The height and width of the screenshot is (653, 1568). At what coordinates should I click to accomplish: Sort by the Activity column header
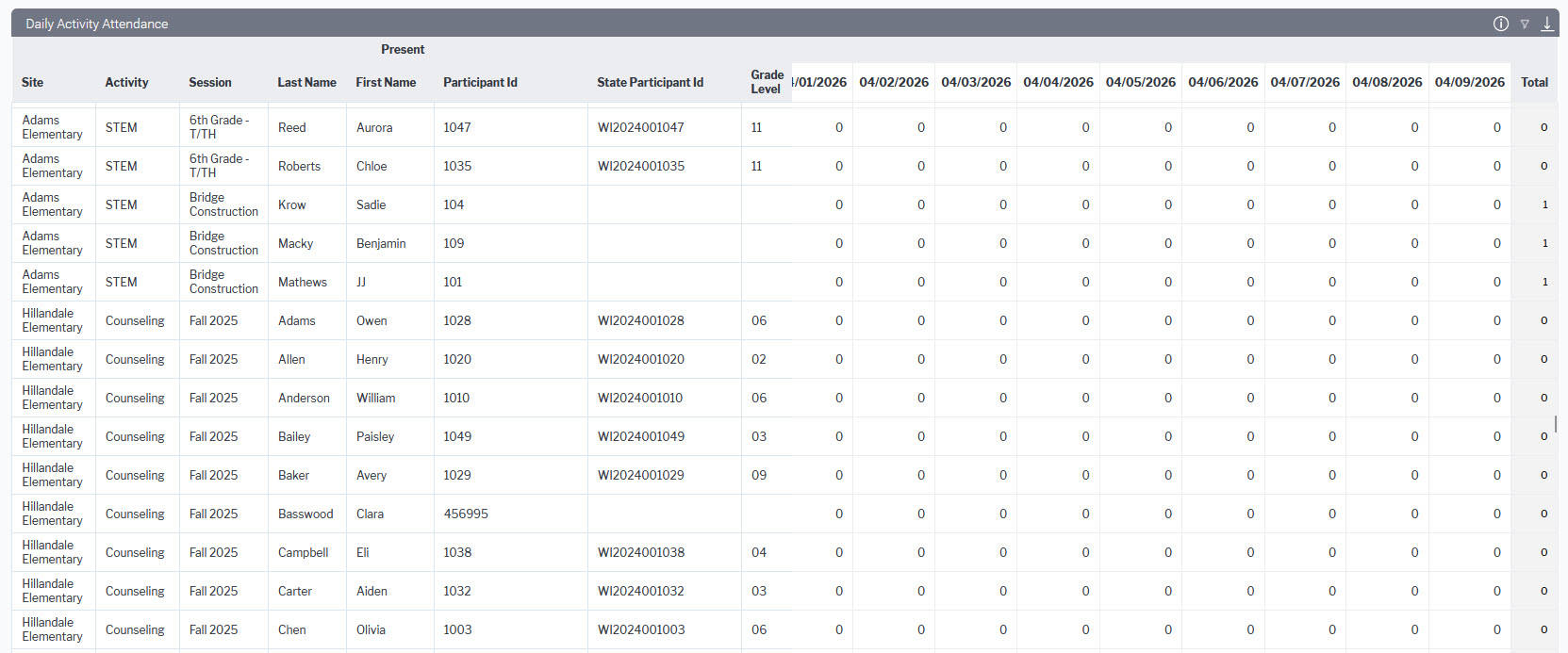point(126,82)
